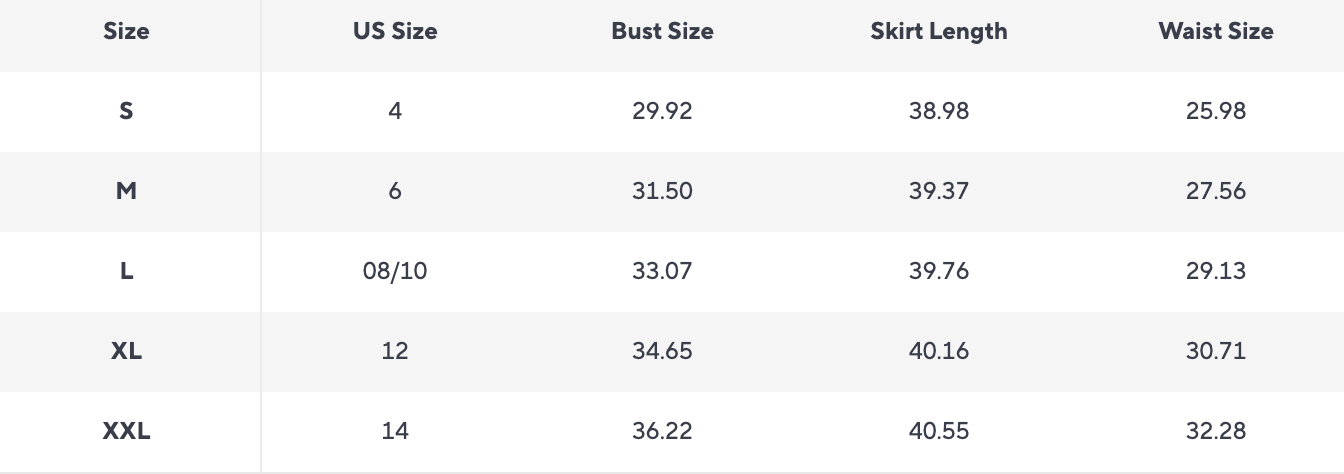This screenshot has height=474, width=1344.
Task: Select bust size value 34.65
Action: [x=662, y=351]
